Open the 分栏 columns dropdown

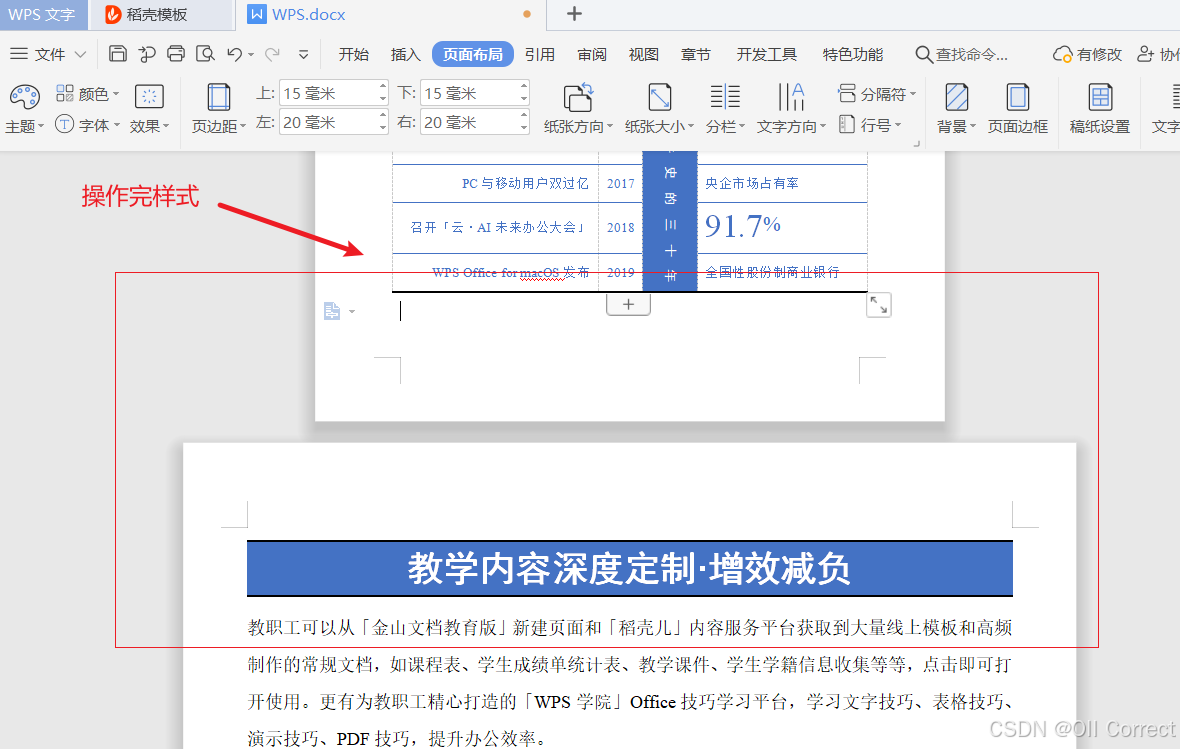point(725,108)
